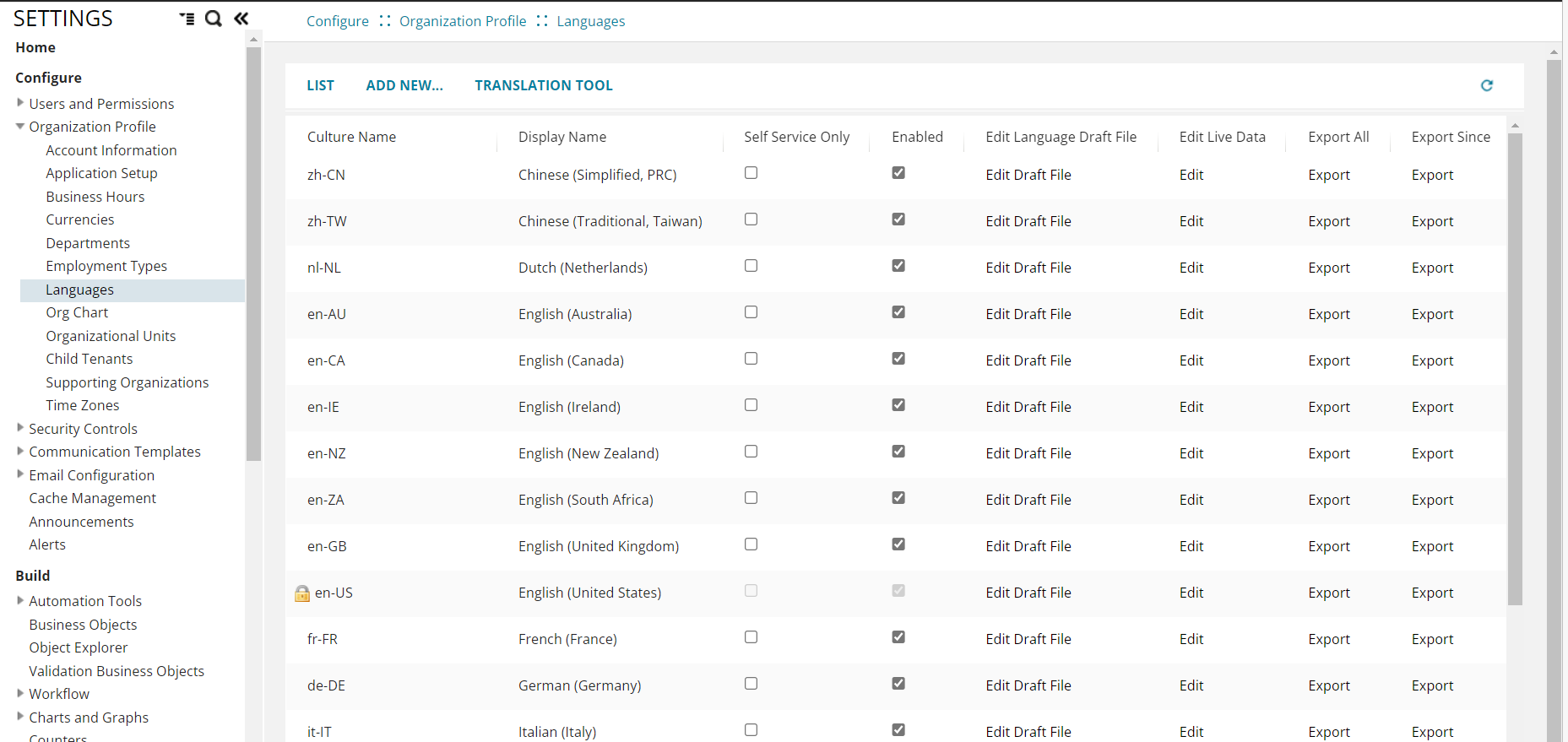
Task: Collapse the Settings sidebar with double-chevron icon
Action: 241,19
